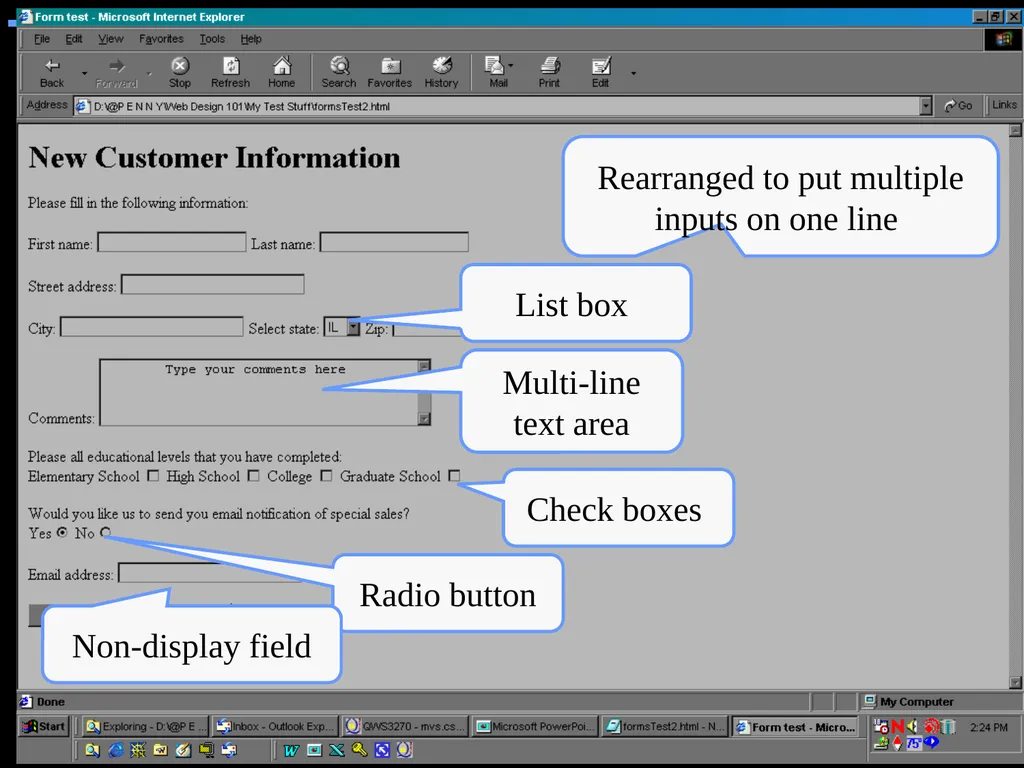1024x768 pixels.
Task: Click the comments box scroll up arrow
Action: click(424, 366)
